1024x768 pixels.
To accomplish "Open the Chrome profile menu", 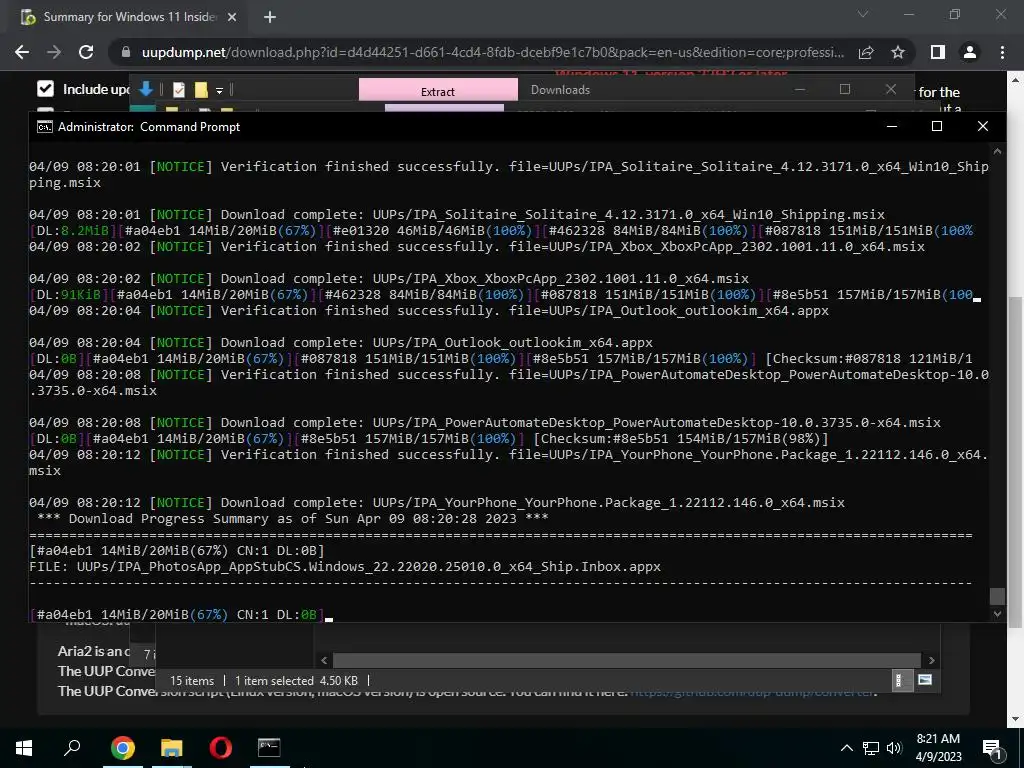I will pyautogui.click(x=970, y=52).
